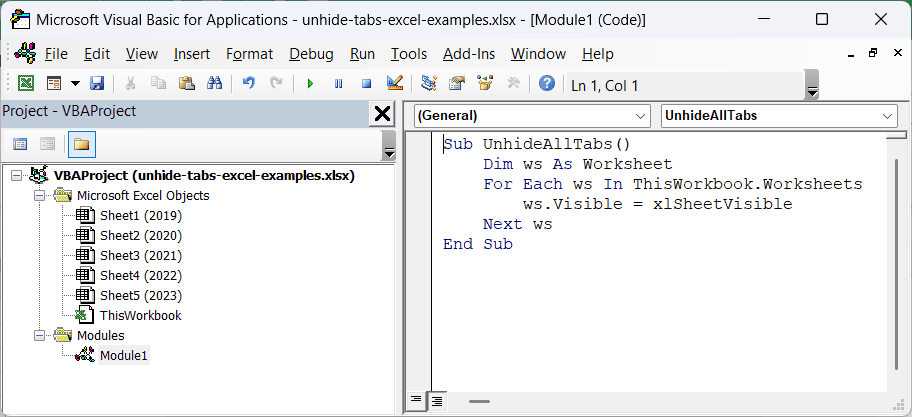The height and width of the screenshot is (417, 912).
Task: Select Sheet4 (2022) in project tree
Action: click(x=141, y=275)
